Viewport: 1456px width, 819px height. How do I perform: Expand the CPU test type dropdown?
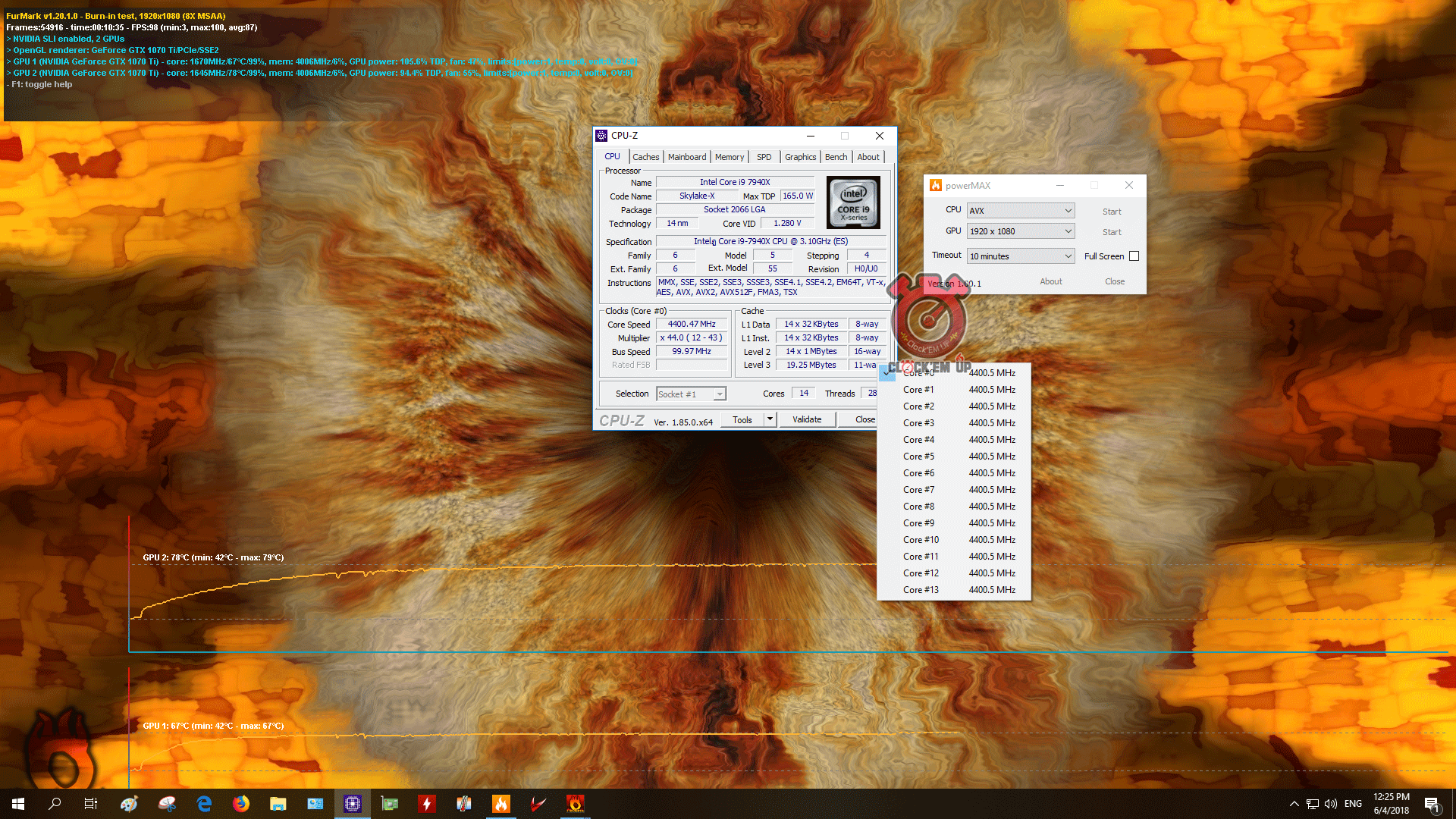(x=1021, y=211)
